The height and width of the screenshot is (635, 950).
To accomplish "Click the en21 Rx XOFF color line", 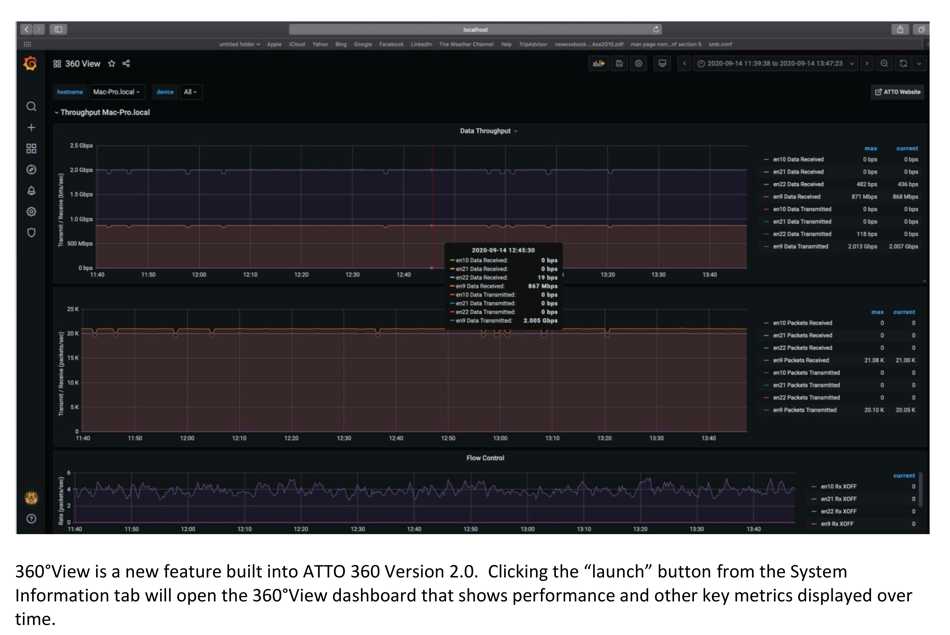I will pyautogui.click(x=814, y=499).
